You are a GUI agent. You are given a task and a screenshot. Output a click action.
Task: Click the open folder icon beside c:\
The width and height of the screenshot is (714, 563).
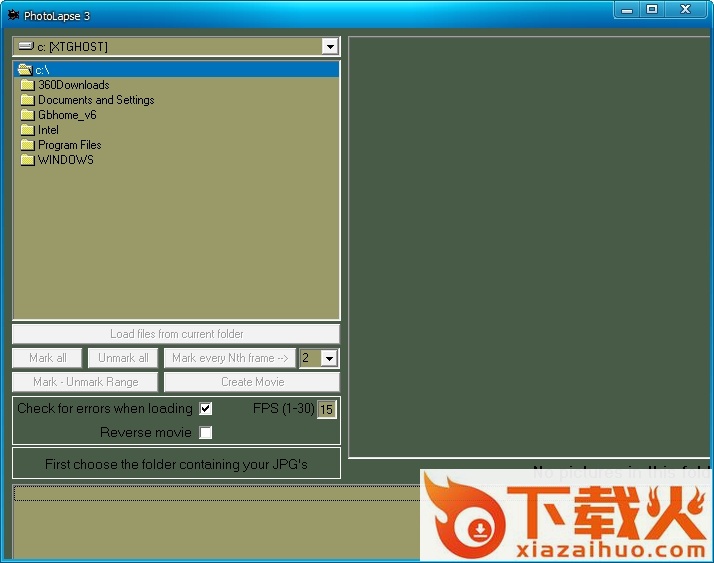(25, 70)
